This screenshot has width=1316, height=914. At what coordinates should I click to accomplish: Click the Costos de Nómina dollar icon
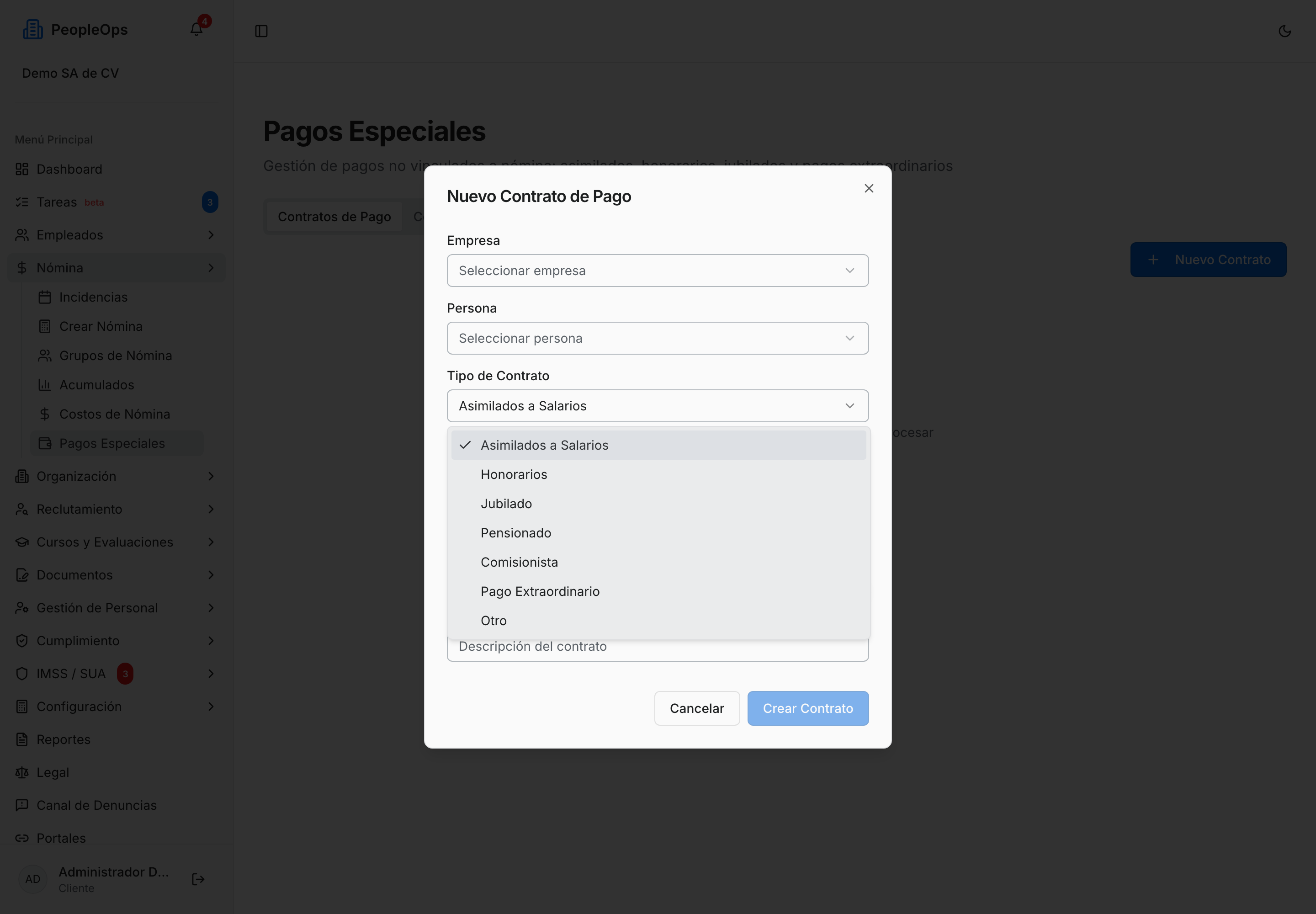(45, 414)
